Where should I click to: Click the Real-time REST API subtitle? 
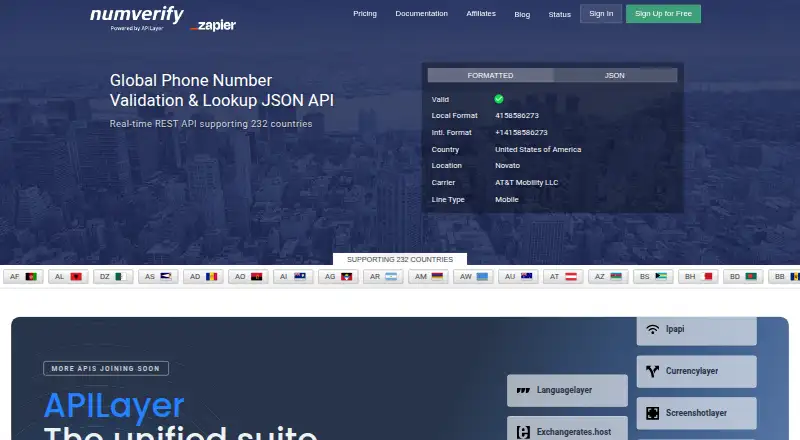211,124
